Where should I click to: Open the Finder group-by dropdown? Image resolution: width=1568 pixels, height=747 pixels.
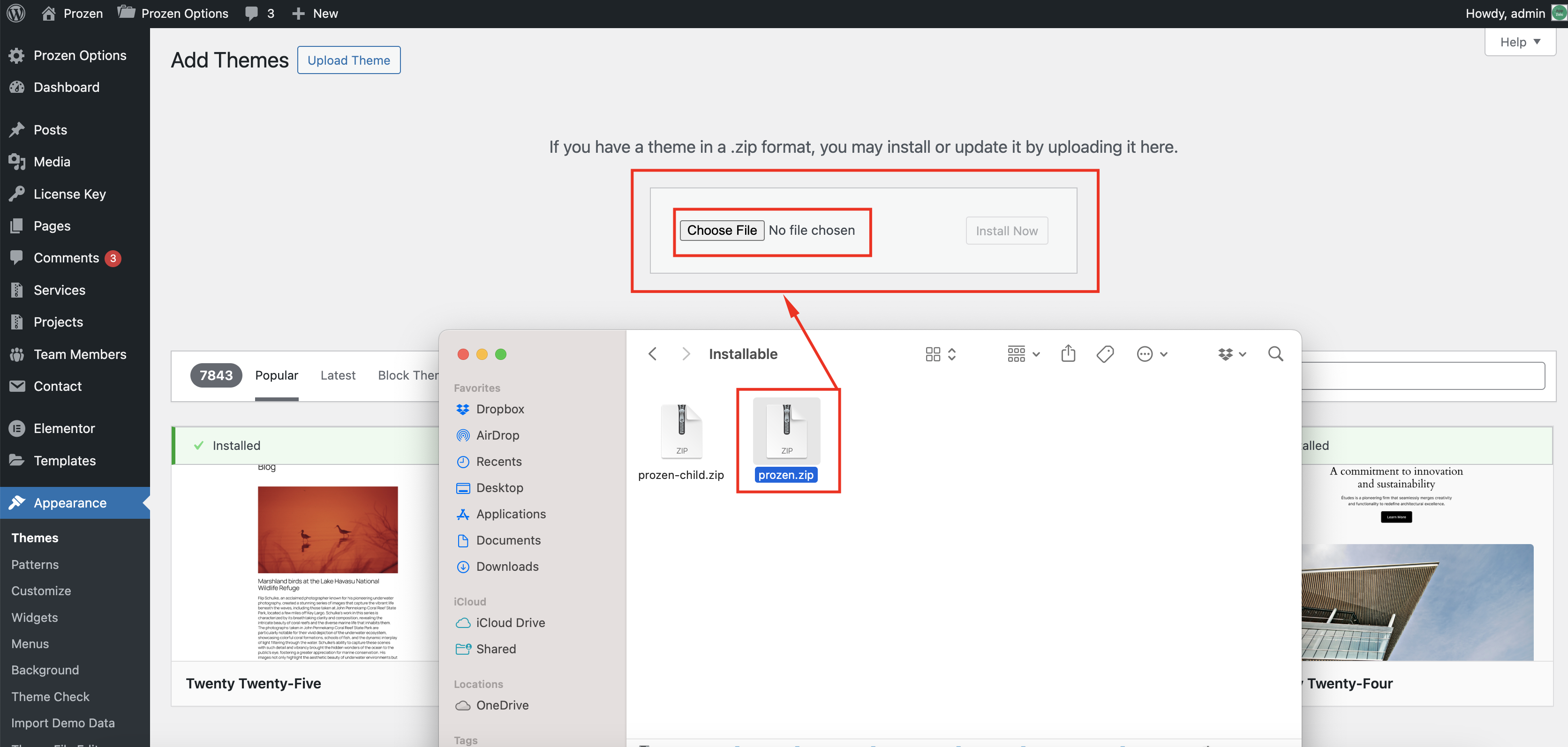(1023, 354)
